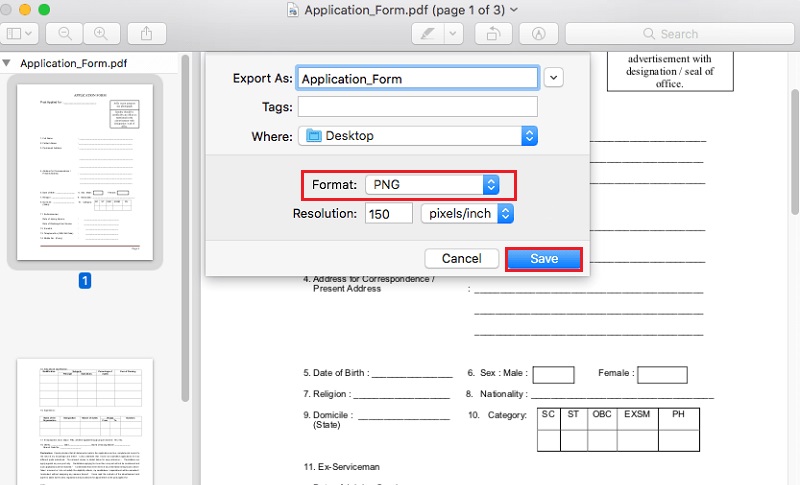Image resolution: width=800 pixels, height=485 pixels.
Task: Save the exported file
Action: pyautogui.click(x=544, y=259)
